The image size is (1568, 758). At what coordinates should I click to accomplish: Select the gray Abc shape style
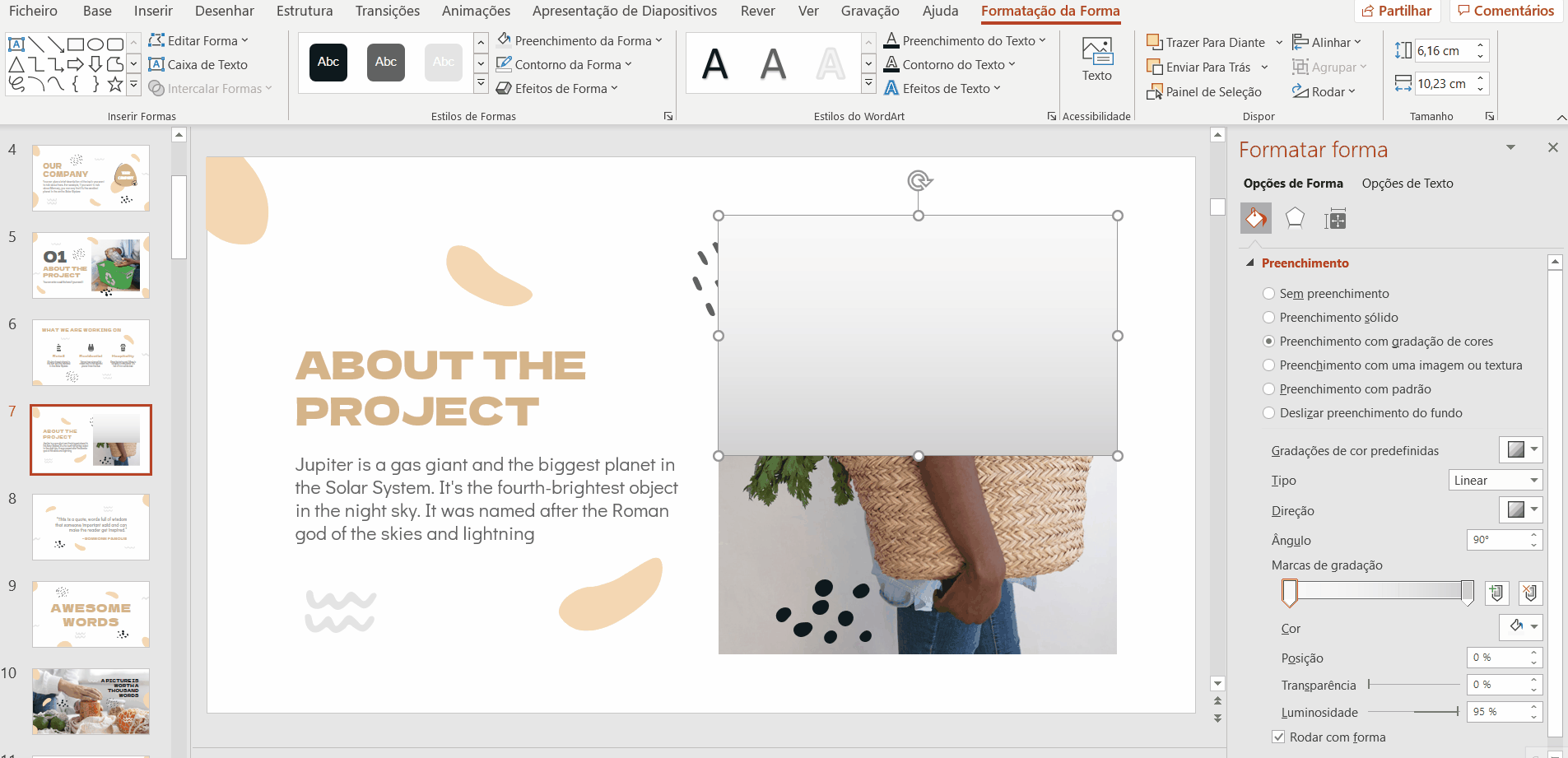click(x=386, y=63)
